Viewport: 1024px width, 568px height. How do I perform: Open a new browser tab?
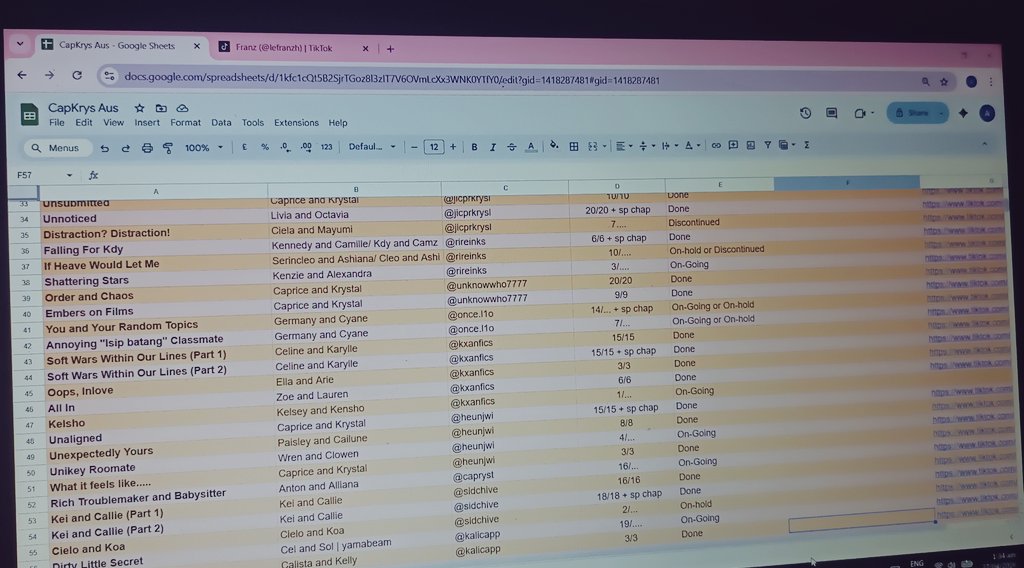pyautogui.click(x=390, y=48)
